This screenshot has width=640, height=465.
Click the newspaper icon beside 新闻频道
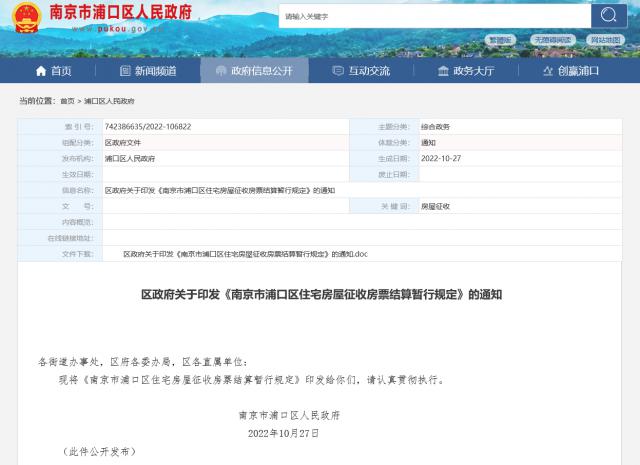(125, 71)
